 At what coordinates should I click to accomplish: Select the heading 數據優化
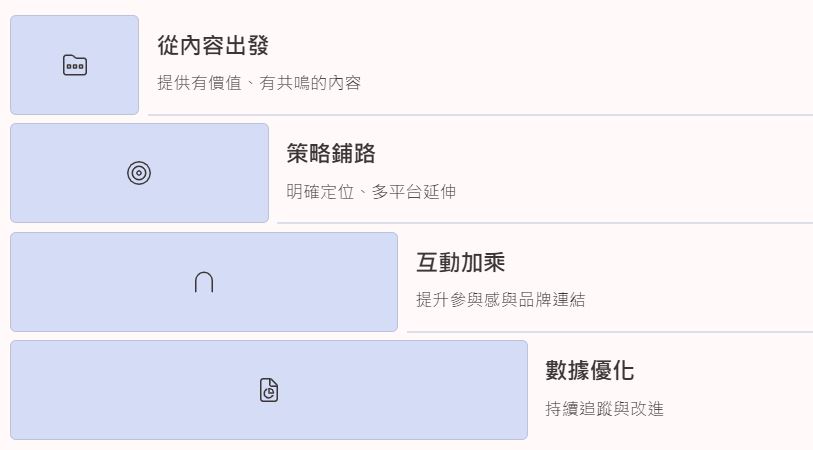(x=590, y=371)
